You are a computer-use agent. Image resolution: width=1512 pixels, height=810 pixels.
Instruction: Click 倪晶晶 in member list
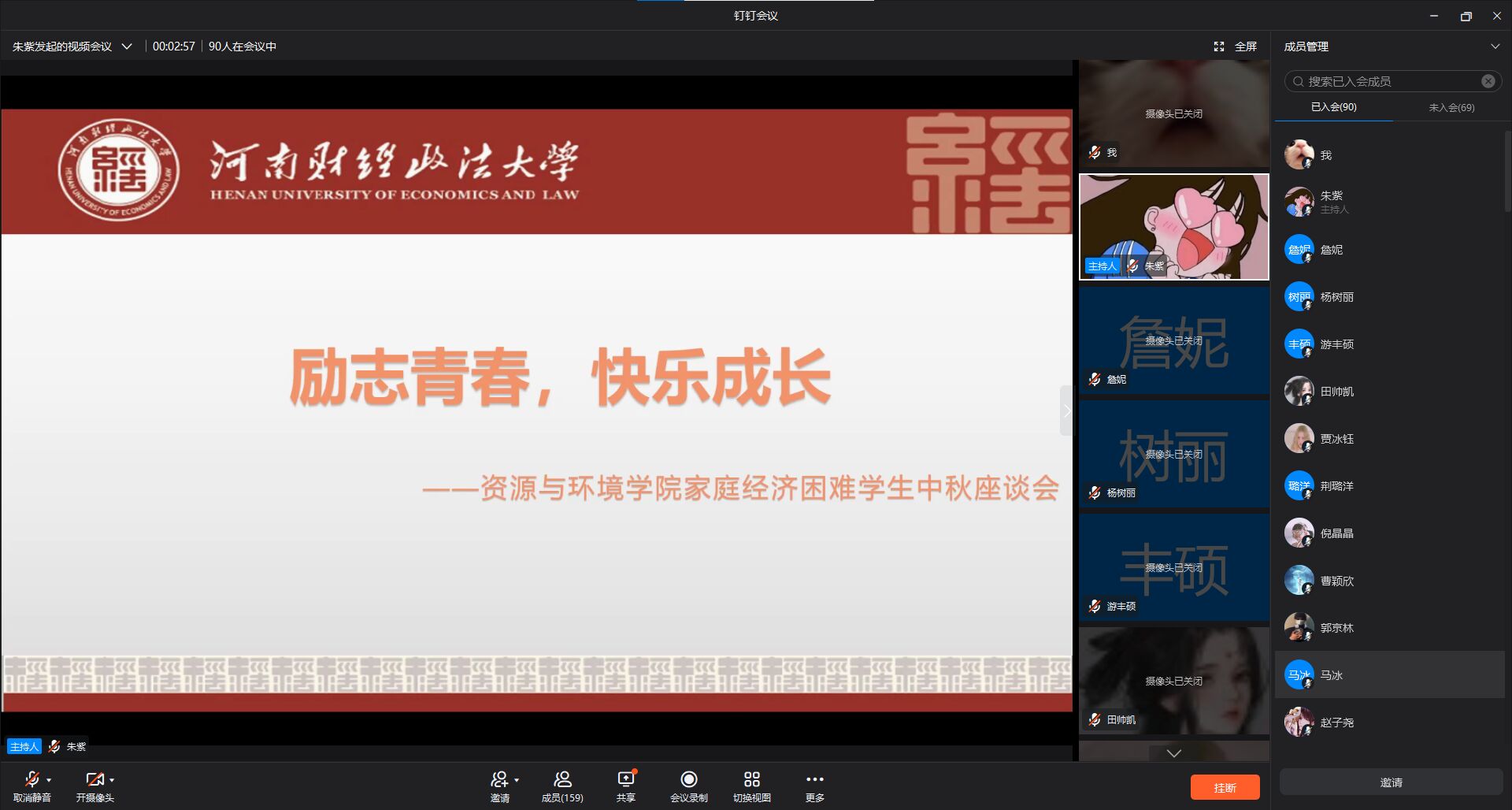pos(1389,533)
